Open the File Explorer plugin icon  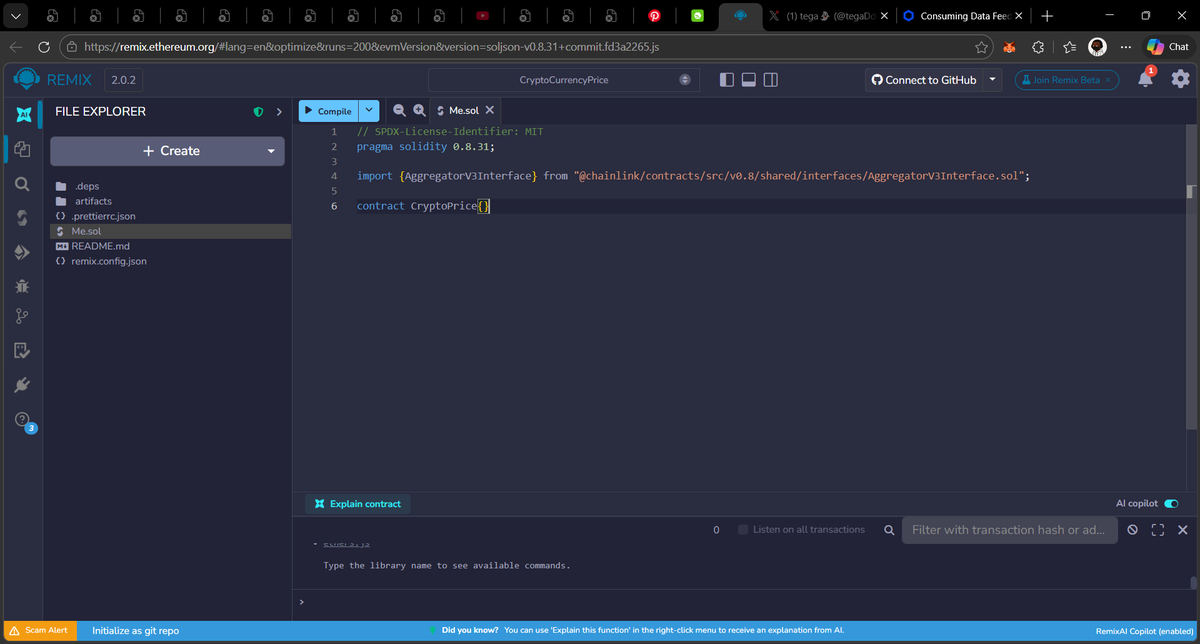22,150
